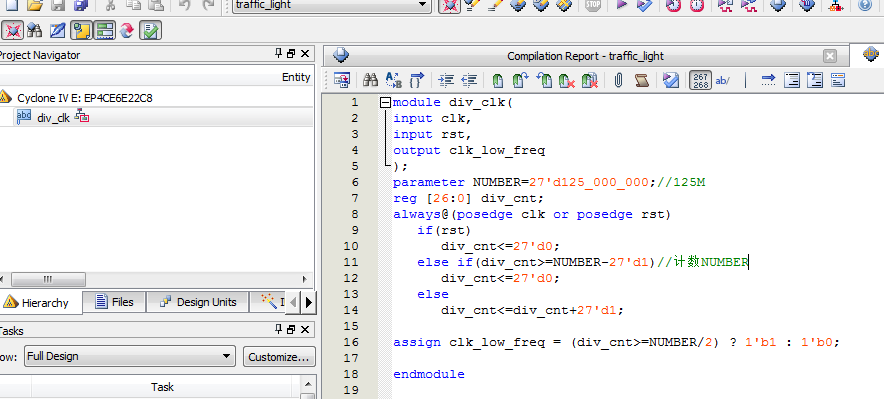884x399 pixels.
Task: Click the blue arrow go-to-line icon
Action: point(768,80)
